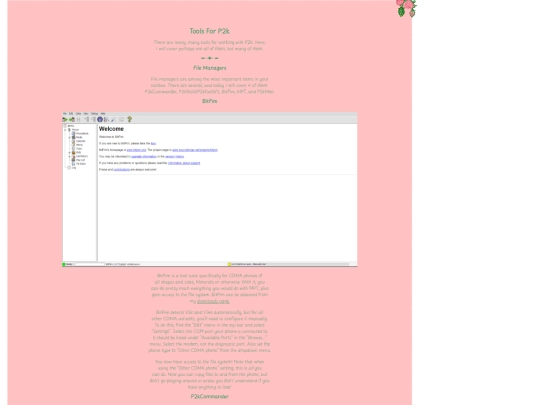Select Memo in the tree
540x405 pixels.
click(79, 145)
